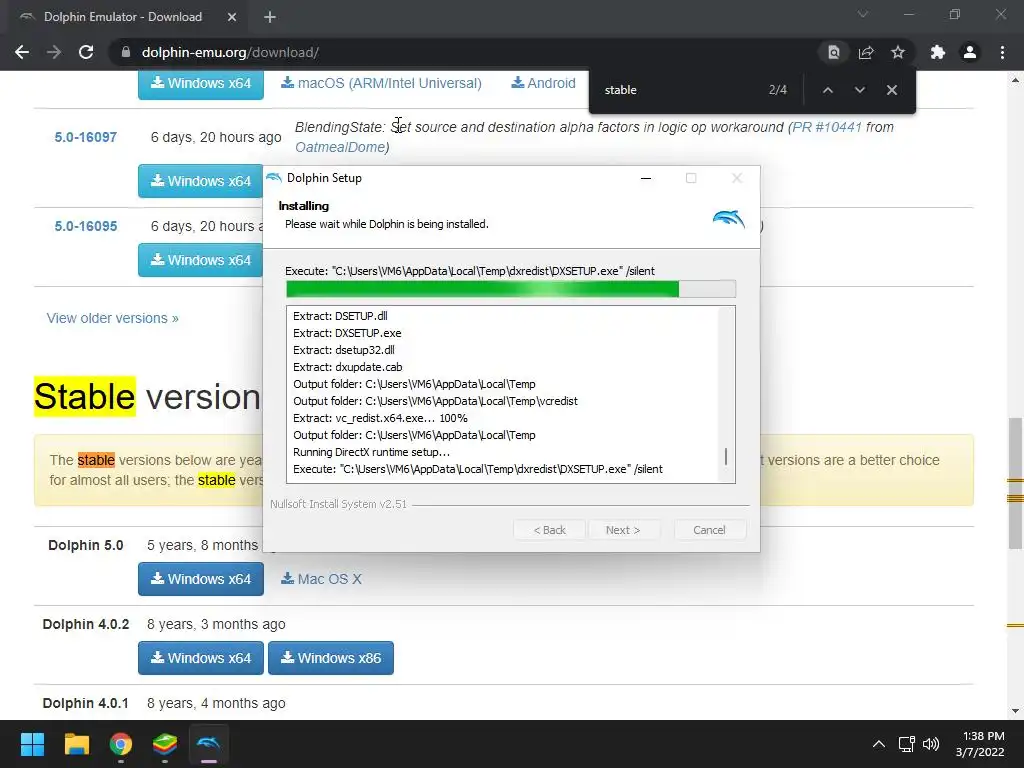Click the installer progress bar
Image resolution: width=1024 pixels, height=768 pixels.
pos(511,289)
